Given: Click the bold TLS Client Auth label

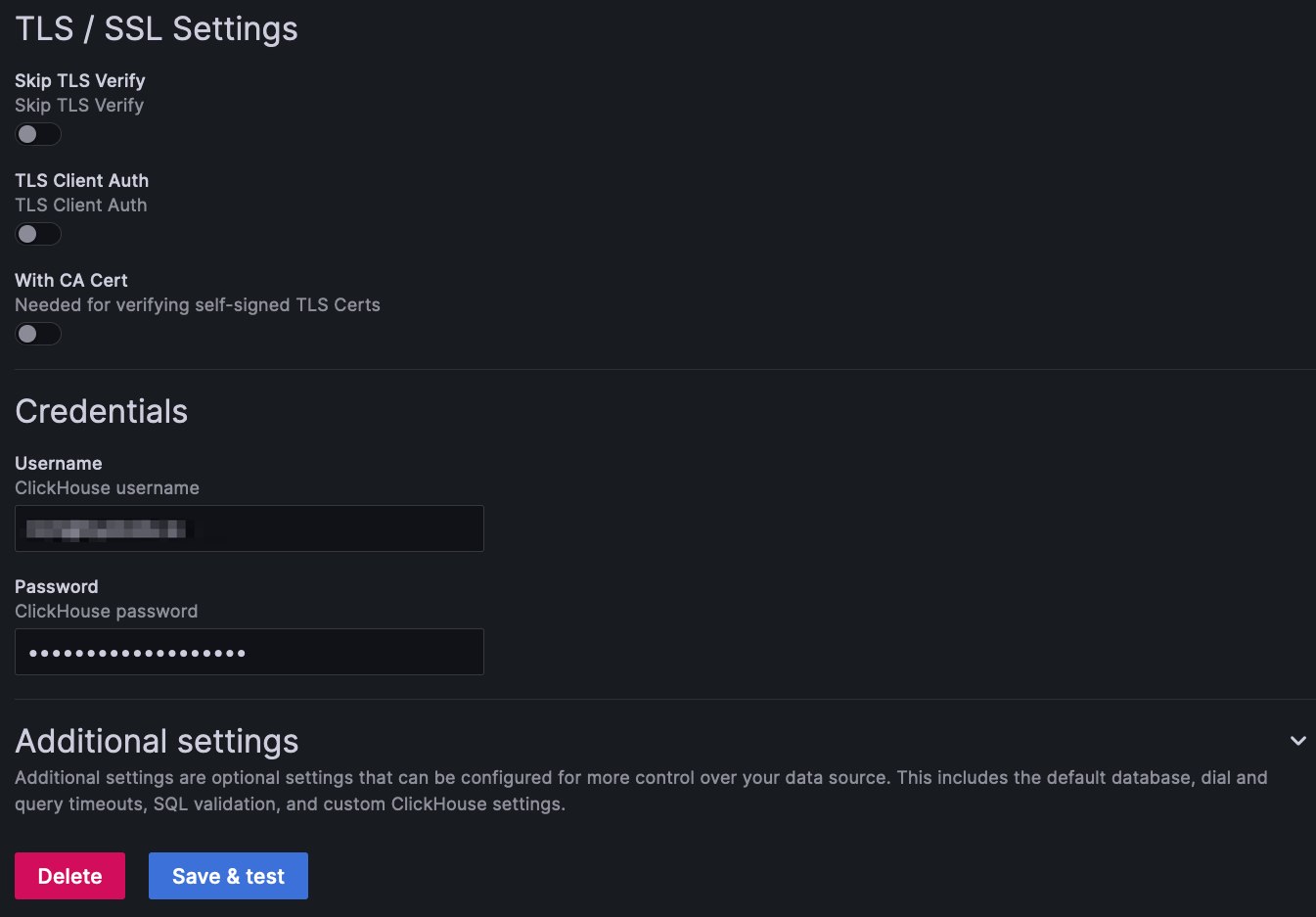Looking at the screenshot, I should point(82,180).
